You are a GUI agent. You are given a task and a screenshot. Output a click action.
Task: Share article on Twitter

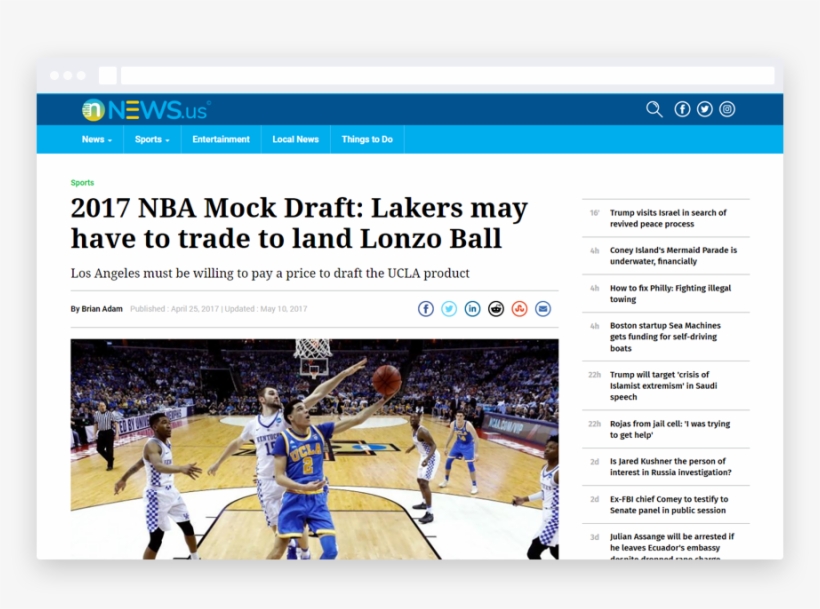coord(449,309)
